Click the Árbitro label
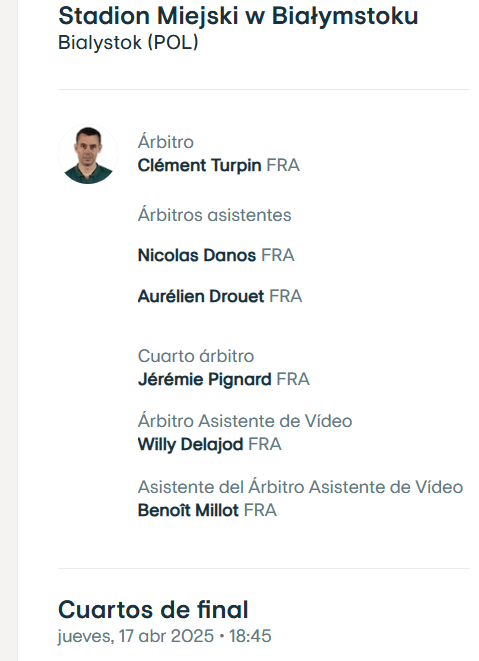This screenshot has height=661, width=479. tap(166, 142)
